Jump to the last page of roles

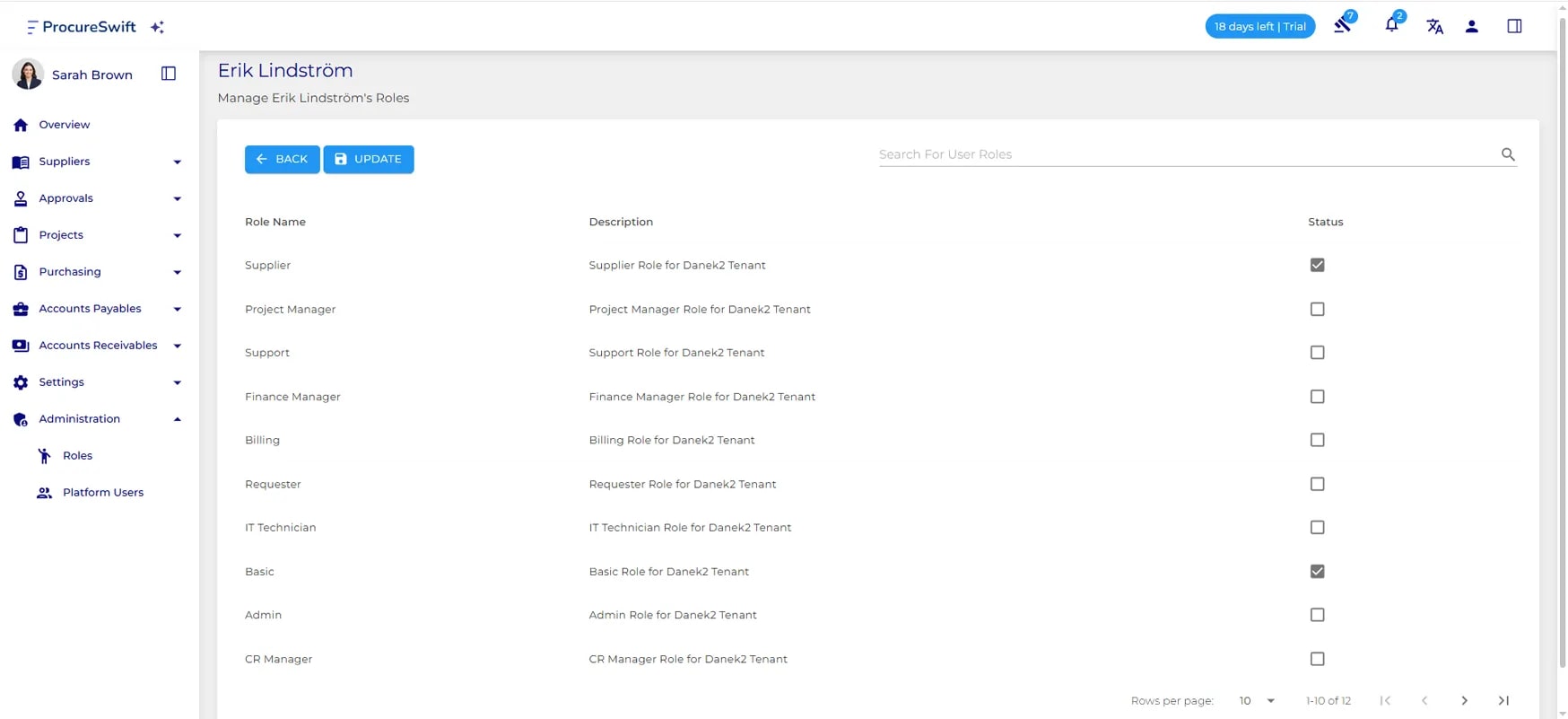(1503, 700)
